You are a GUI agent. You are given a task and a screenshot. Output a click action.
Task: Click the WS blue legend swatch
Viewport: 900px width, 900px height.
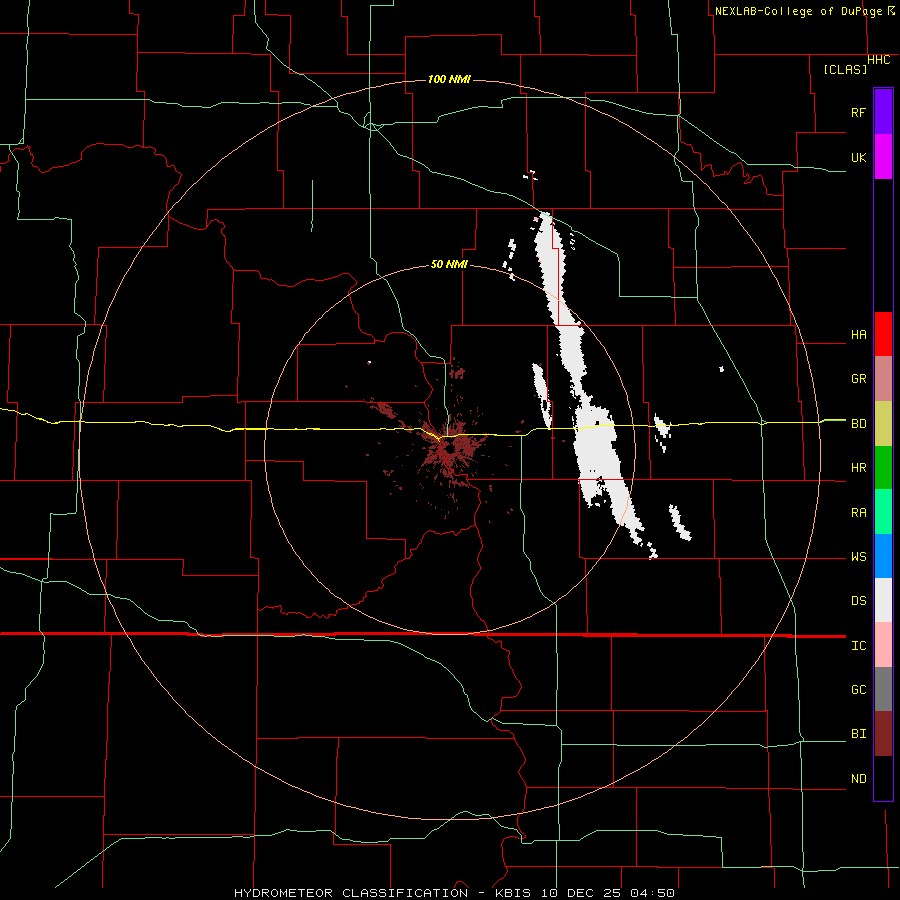click(x=883, y=556)
